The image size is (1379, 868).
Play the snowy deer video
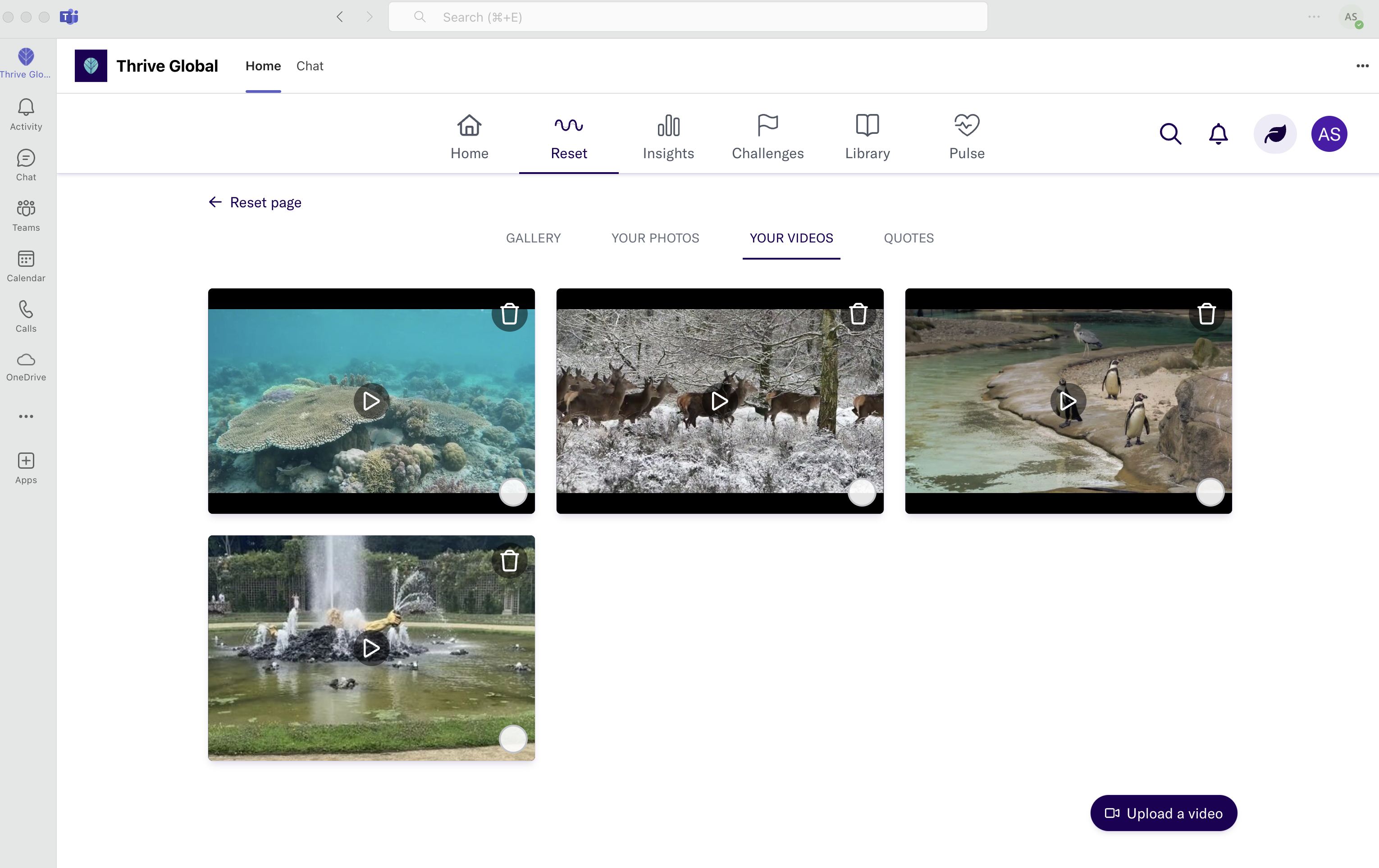(720, 401)
